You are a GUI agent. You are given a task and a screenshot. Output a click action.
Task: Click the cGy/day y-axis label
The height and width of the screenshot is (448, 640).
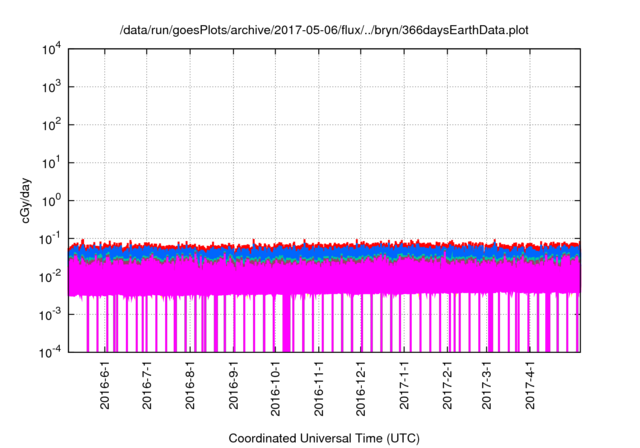[25, 200]
